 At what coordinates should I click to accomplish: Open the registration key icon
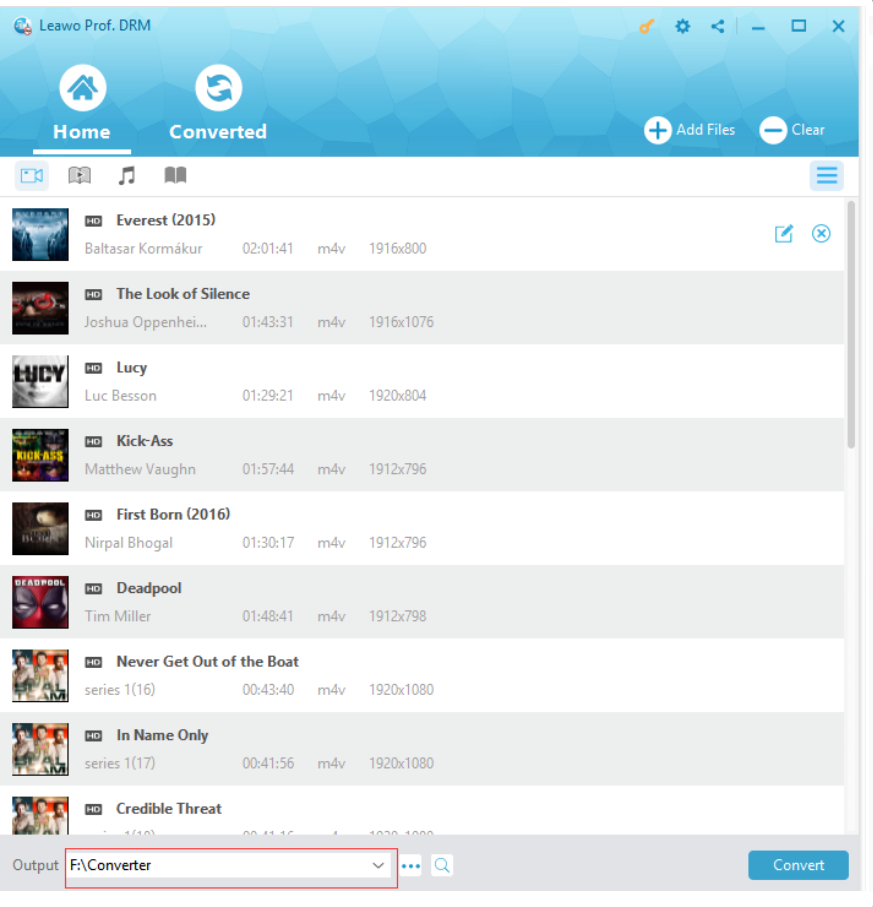point(646,26)
